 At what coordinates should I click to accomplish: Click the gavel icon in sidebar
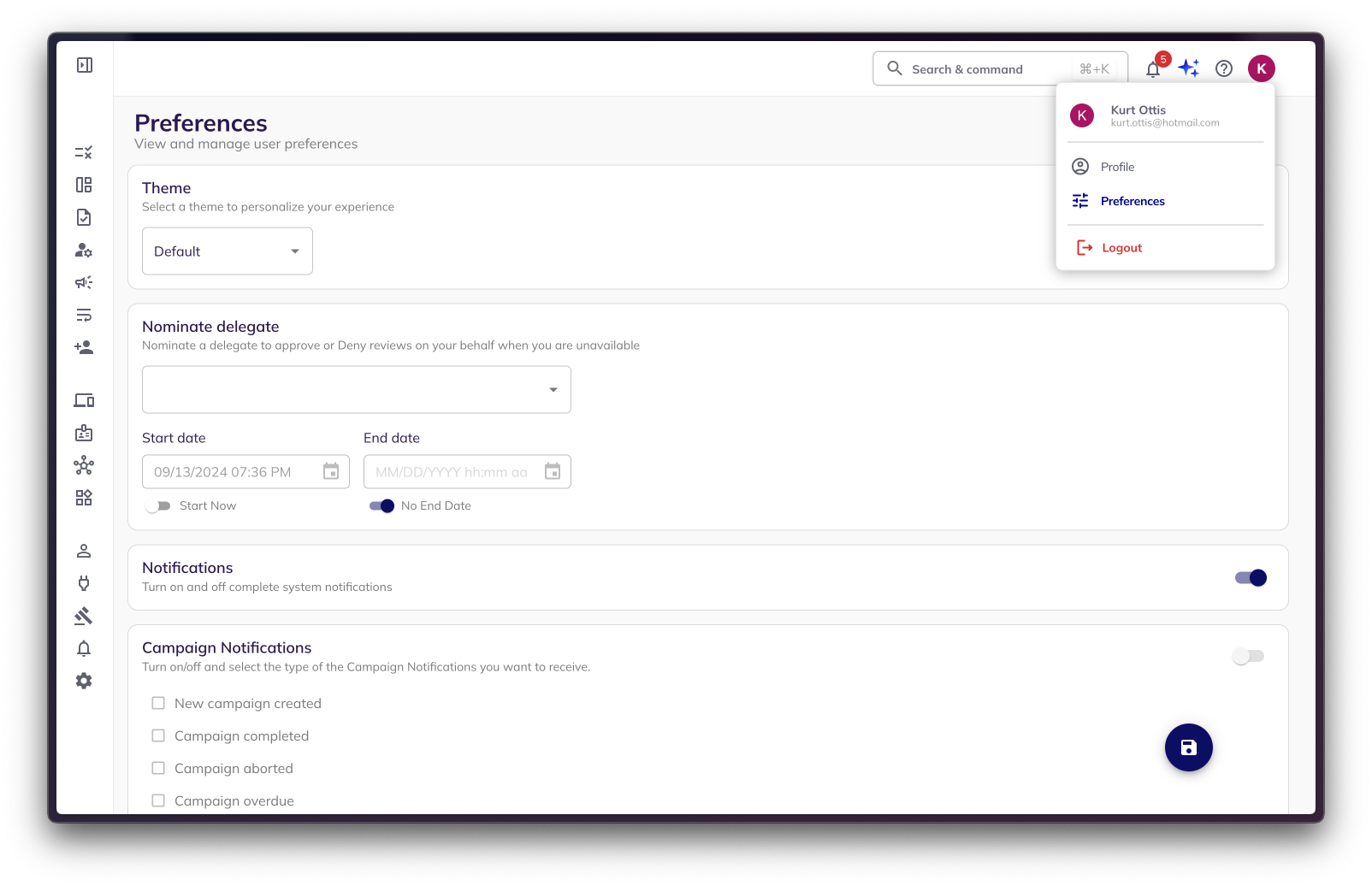84,616
